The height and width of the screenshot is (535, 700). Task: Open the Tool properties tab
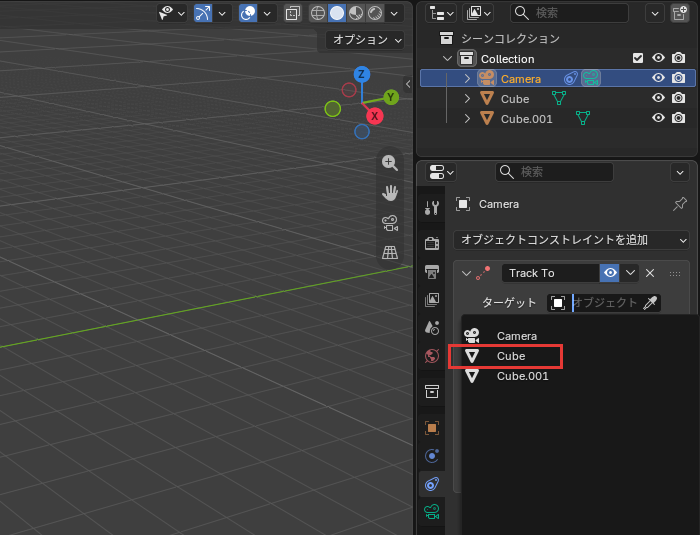pyautogui.click(x=432, y=208)
